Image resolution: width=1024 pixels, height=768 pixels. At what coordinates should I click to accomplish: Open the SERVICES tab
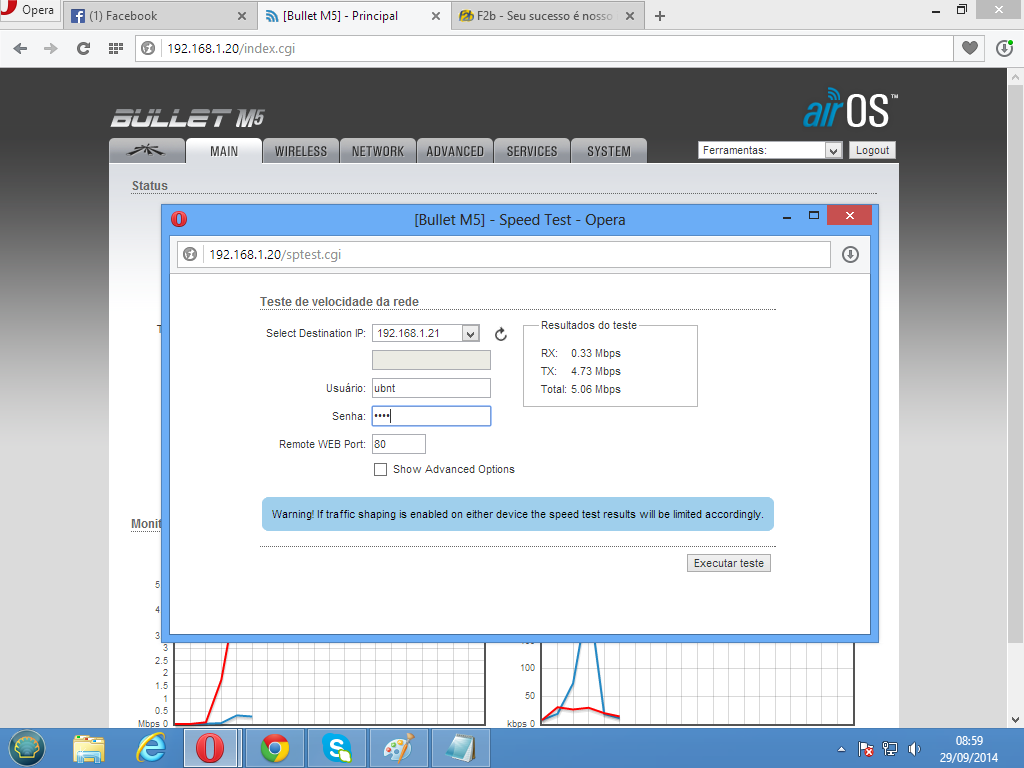[x=532, y=151]
